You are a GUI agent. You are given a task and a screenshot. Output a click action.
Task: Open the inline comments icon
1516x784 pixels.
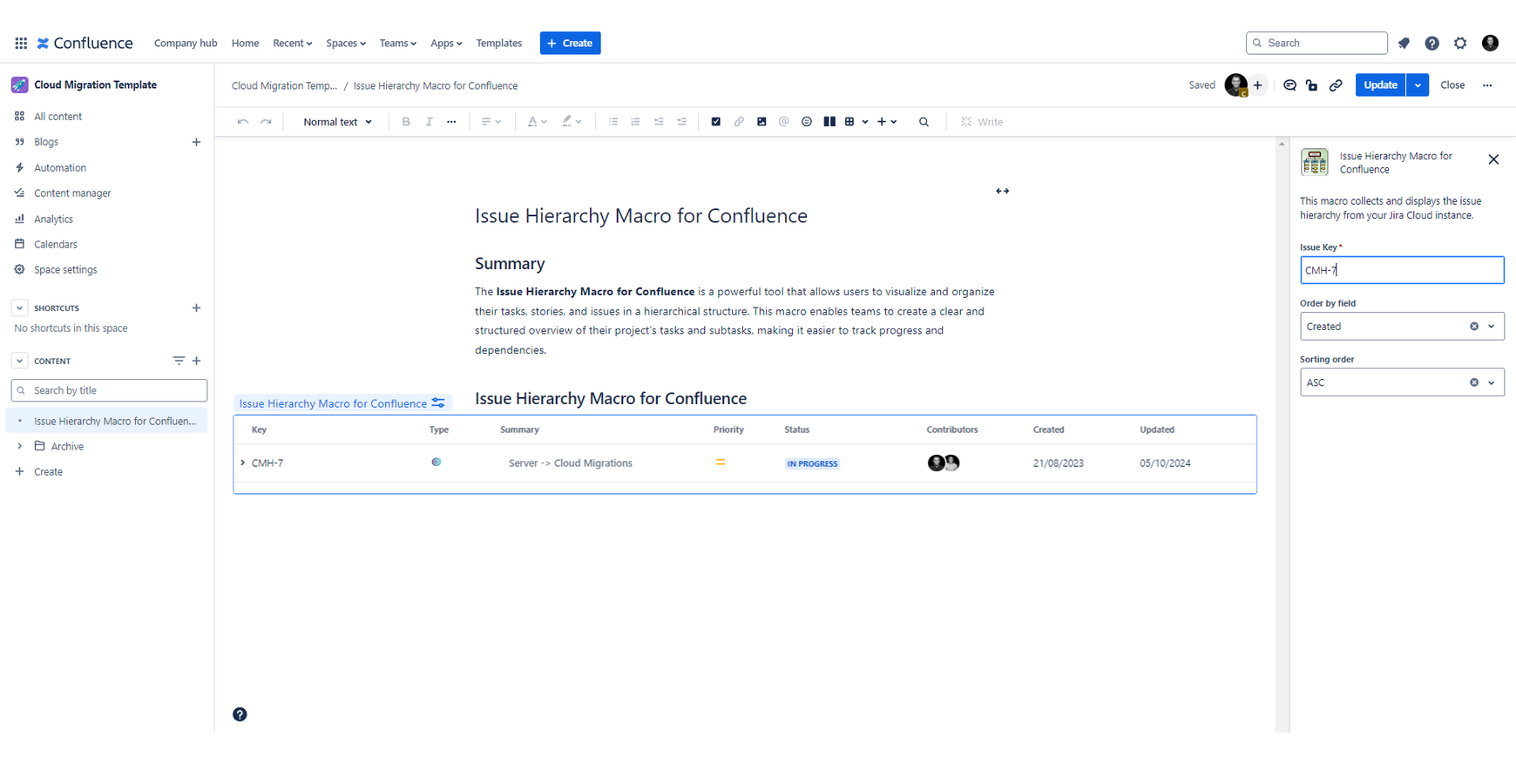coord(1289,85)
